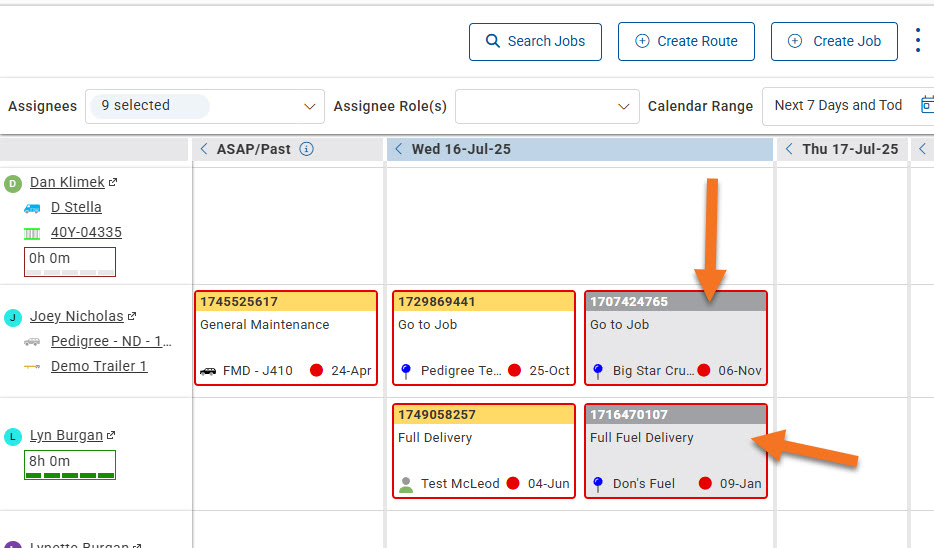Click red status dot beside 09-Jan
934x548 pixels.
tap(705, 483)
